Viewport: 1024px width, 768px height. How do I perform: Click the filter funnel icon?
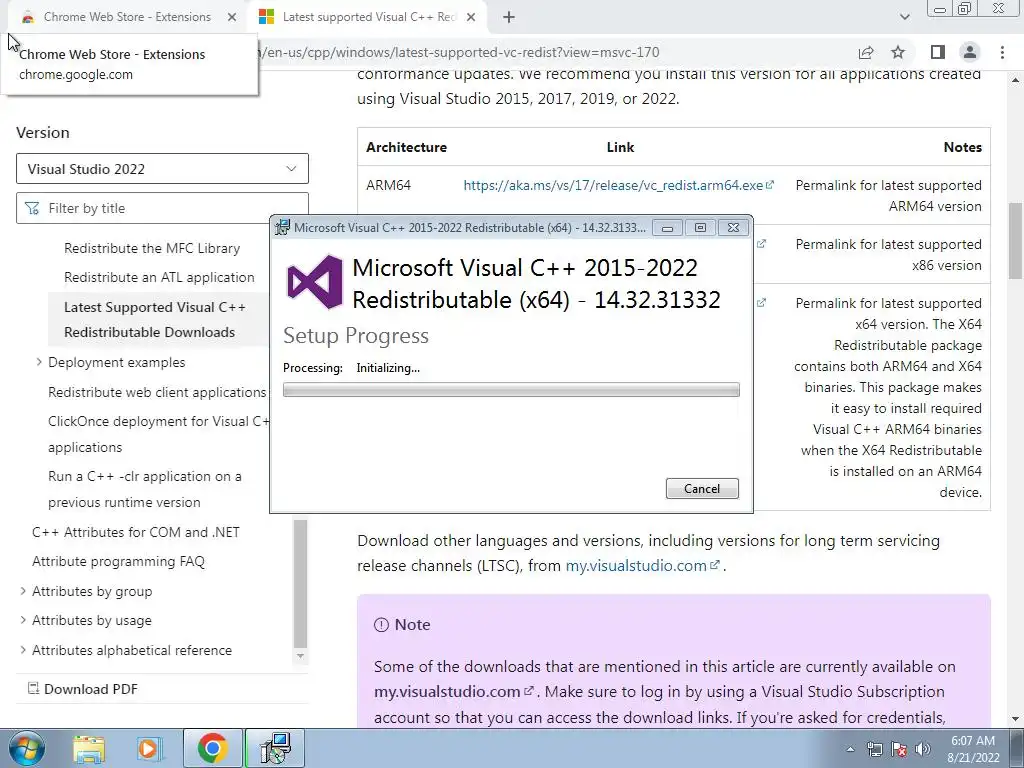pos(31,208)
